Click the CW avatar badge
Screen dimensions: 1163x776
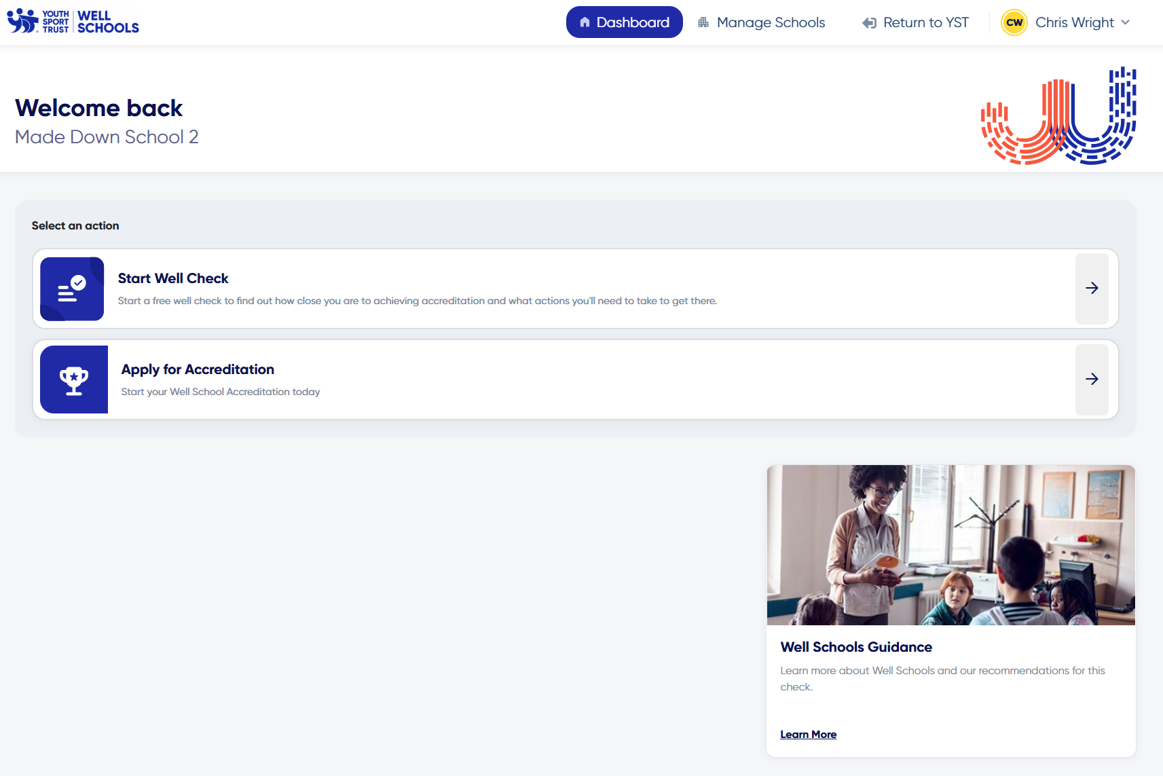[x=1013, y=21]
